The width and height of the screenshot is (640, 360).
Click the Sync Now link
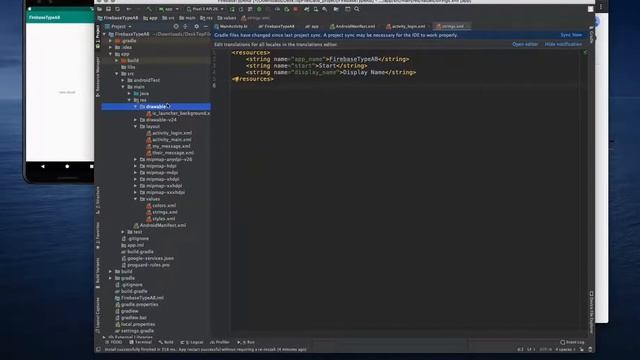tap(571, 35)
